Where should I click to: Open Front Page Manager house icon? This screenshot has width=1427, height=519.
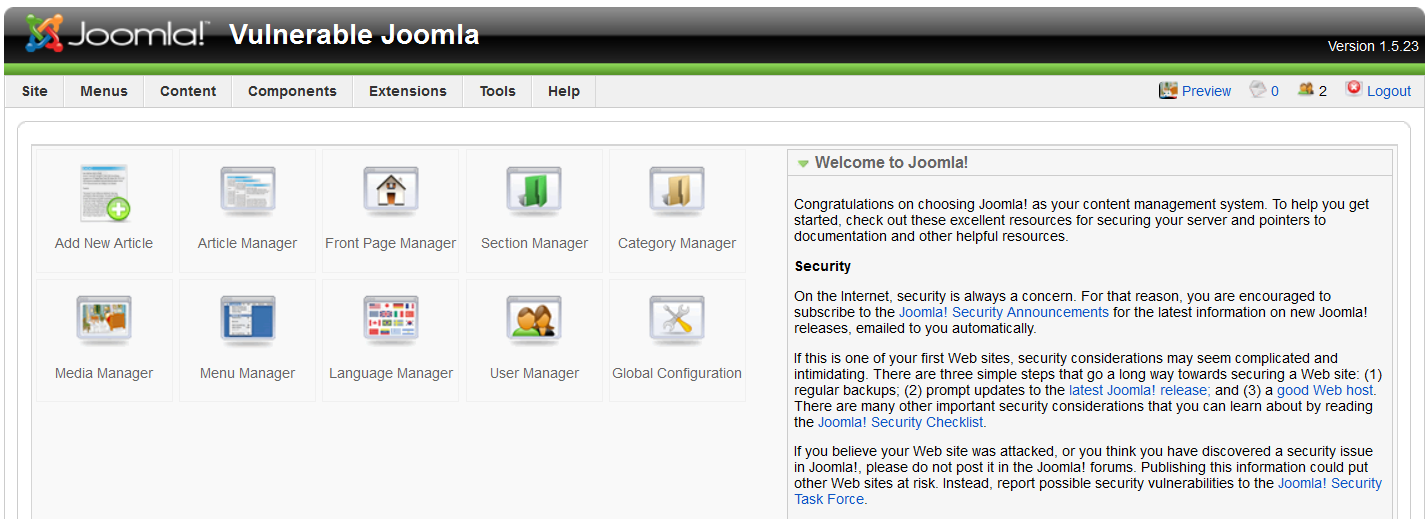tap(391, 194)
